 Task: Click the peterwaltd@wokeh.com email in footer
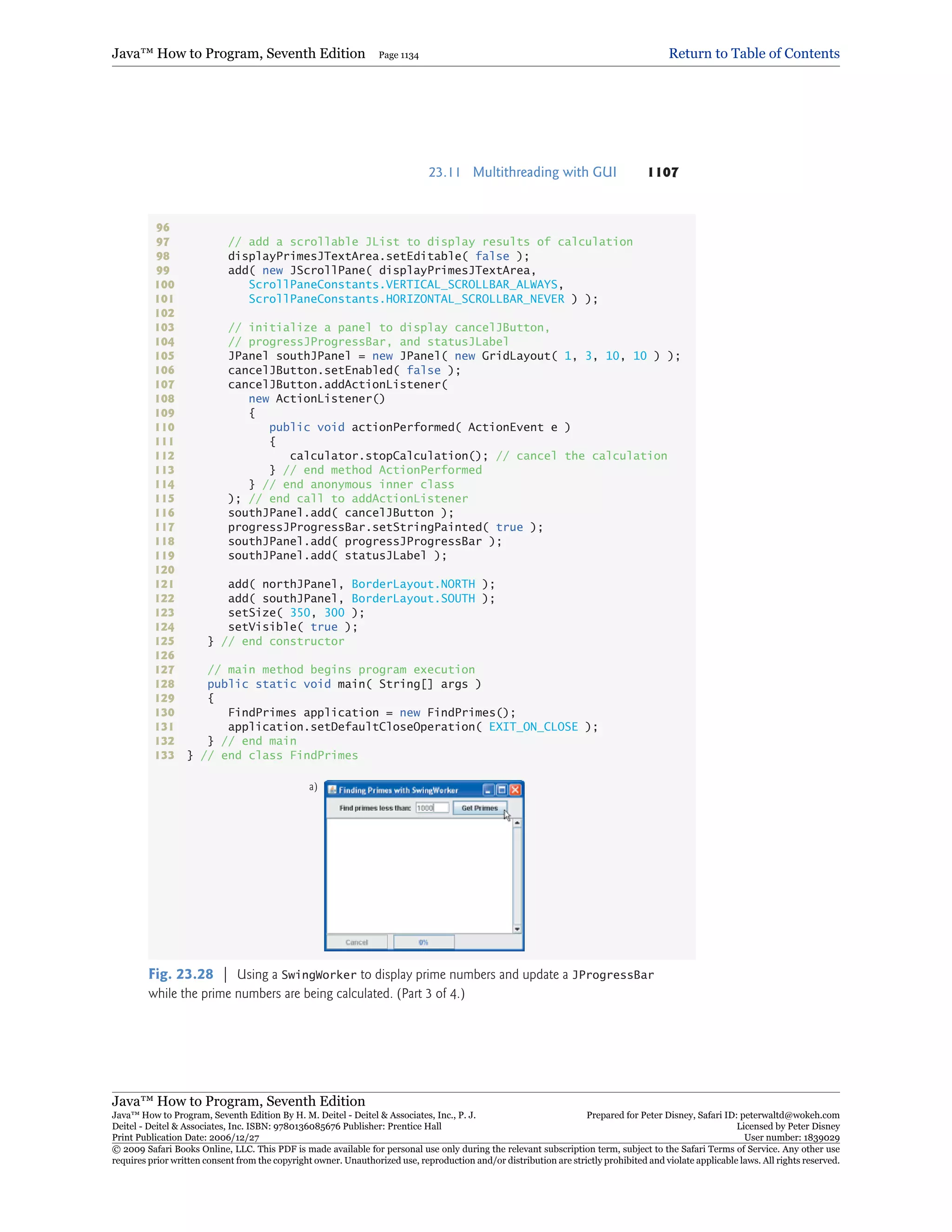790,1115
